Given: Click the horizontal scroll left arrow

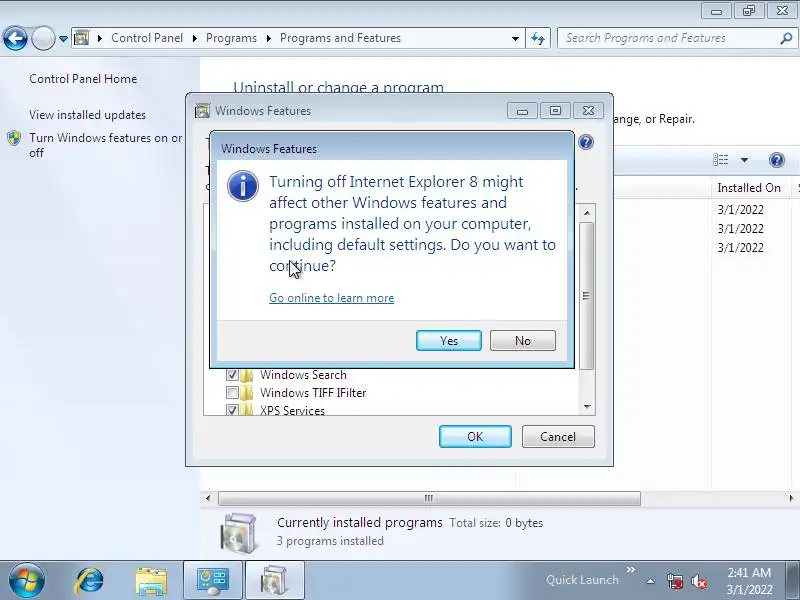Looking at the screenshot, I should tap(208, 498).
